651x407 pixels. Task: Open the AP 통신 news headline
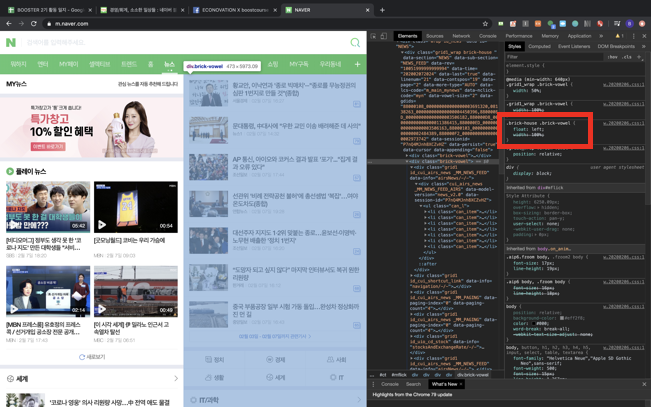[x=295, y=163]
